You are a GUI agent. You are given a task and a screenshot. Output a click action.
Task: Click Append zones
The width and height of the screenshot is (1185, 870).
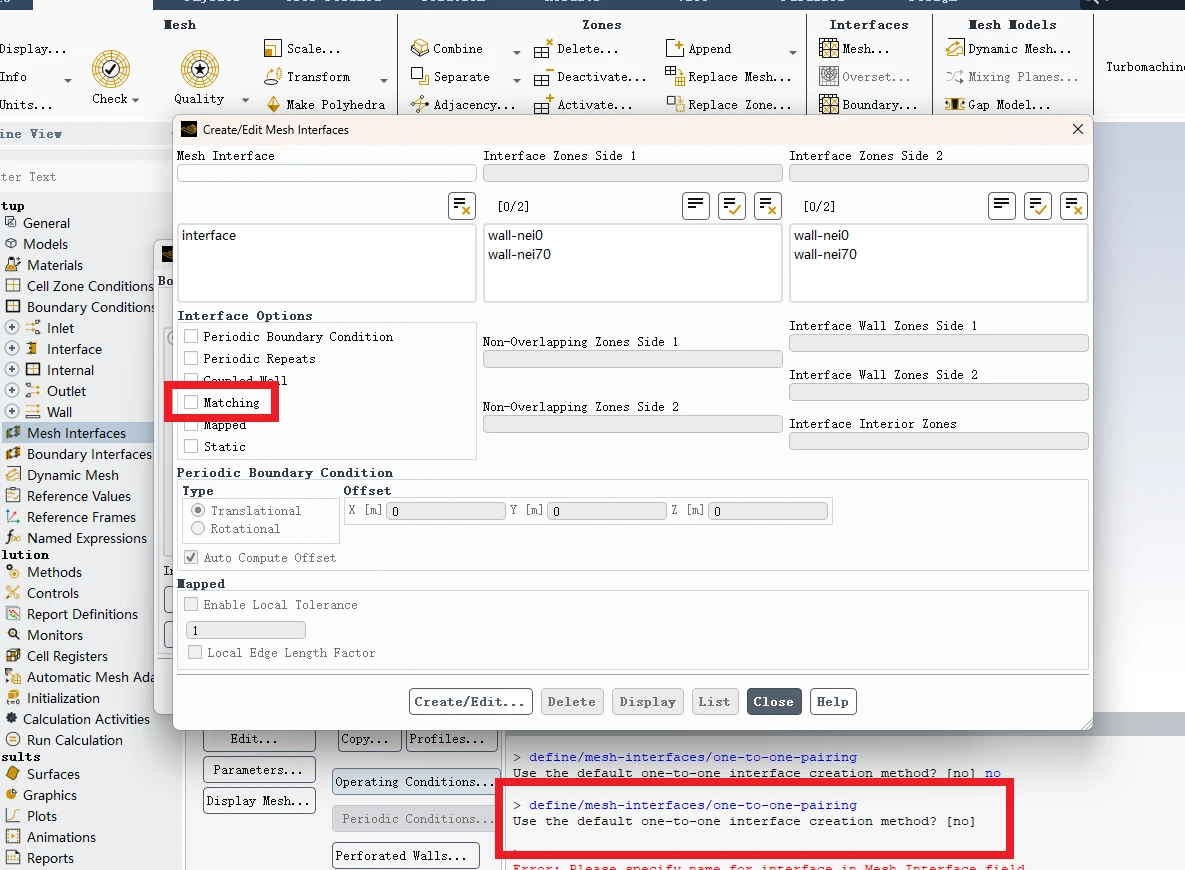click(698, 48)
